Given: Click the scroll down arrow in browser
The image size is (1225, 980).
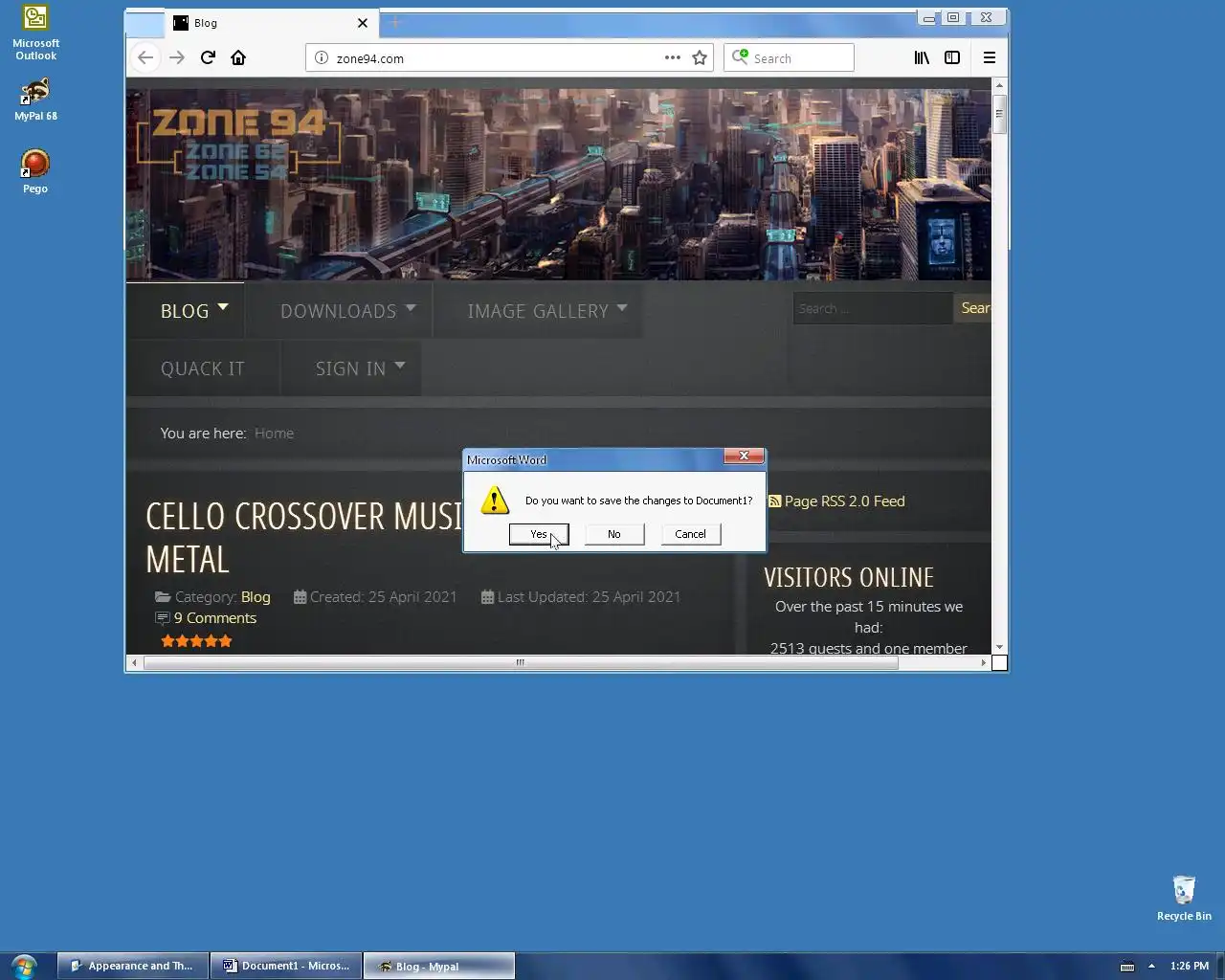Looking at the screenshot, I should pos(999,647).
